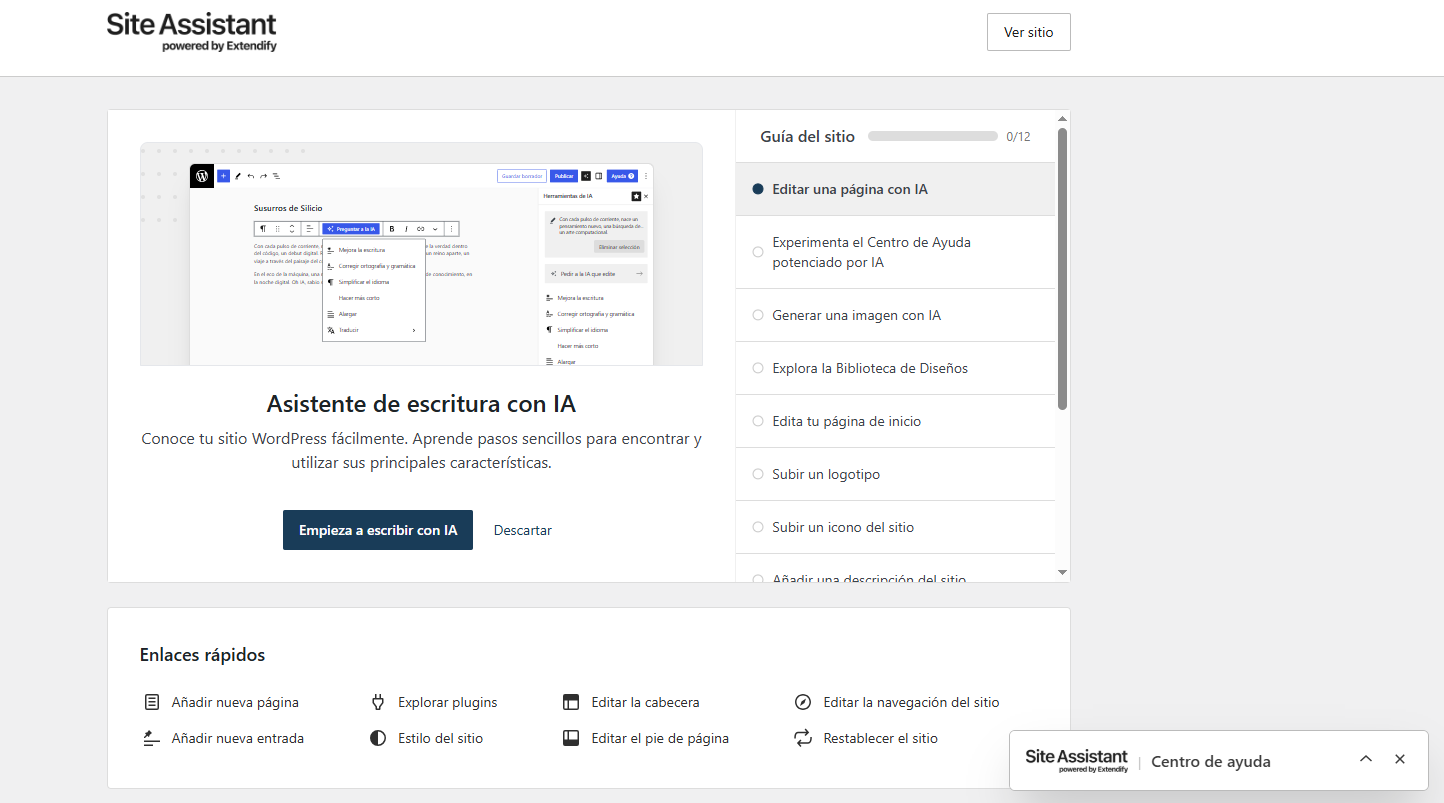
Task: Click circle marker beside Explora la Biblioteca
Action: point(758,368)
